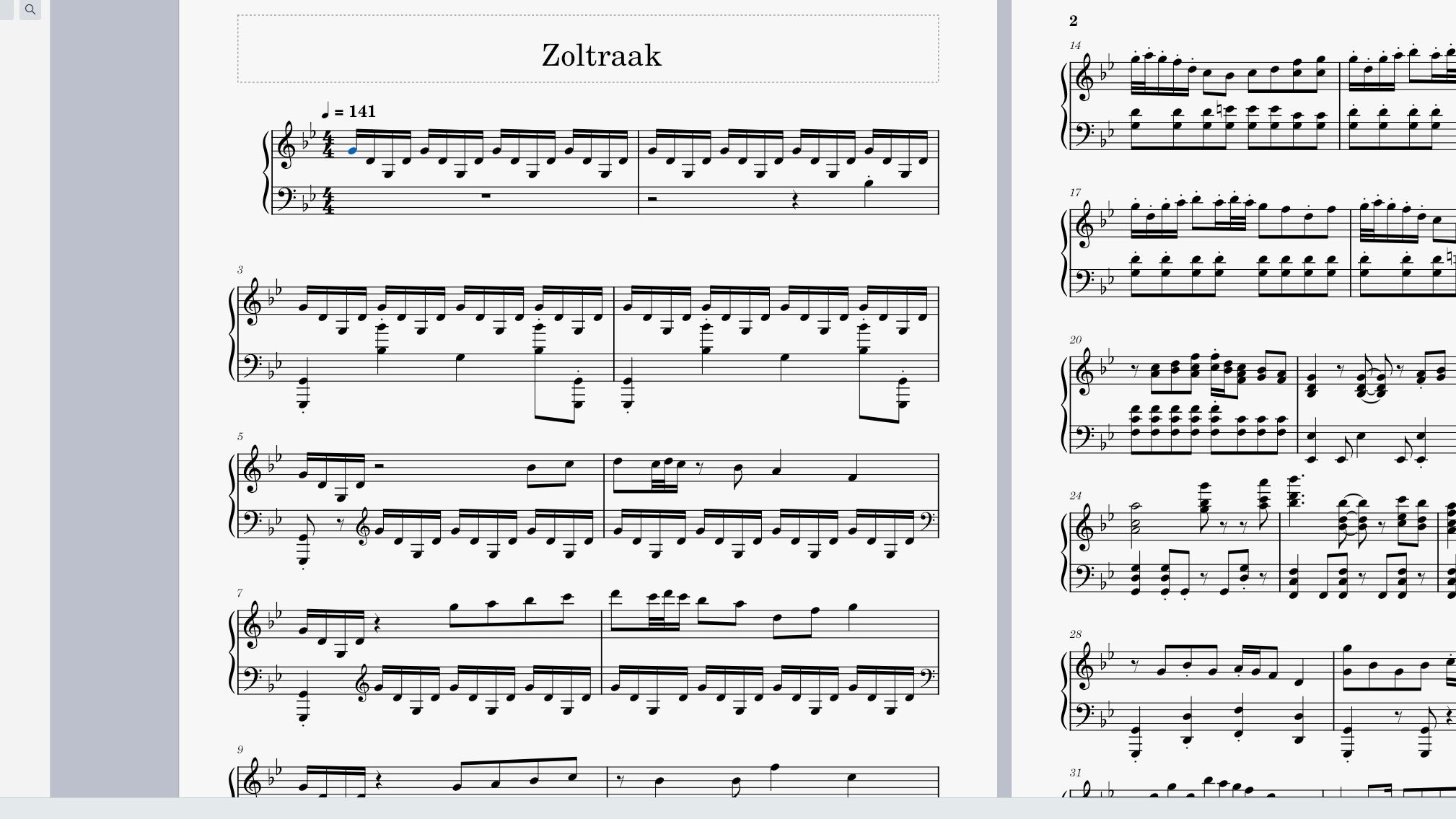Select the whole rest in measure 1 bass staff
This screenshot has width=1456, height=819.
click(486, 196)
